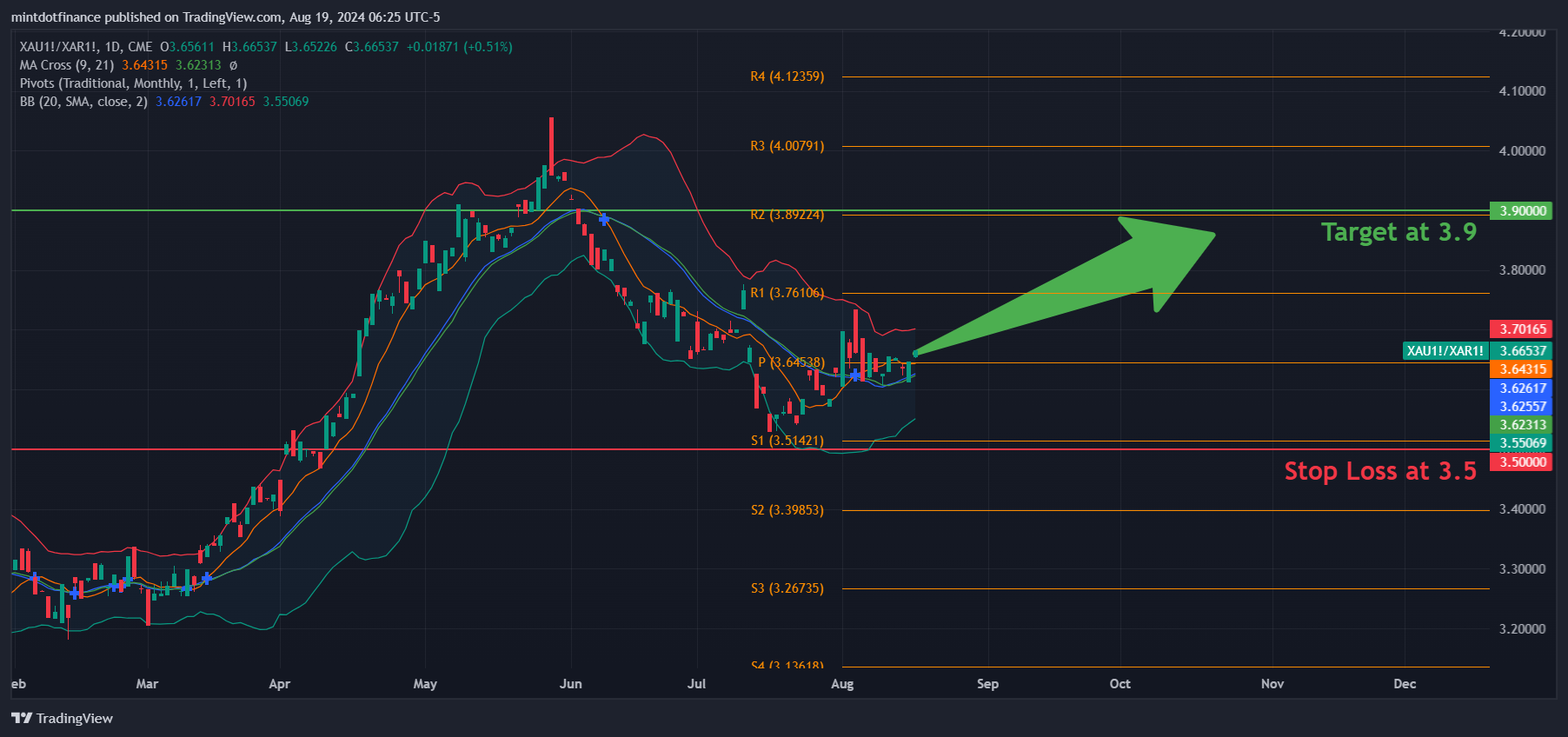Image resolution: width=1568 pixels, height=737 pixels.
Task: Click the Dec label on time axis
Action: (1405, 684)
